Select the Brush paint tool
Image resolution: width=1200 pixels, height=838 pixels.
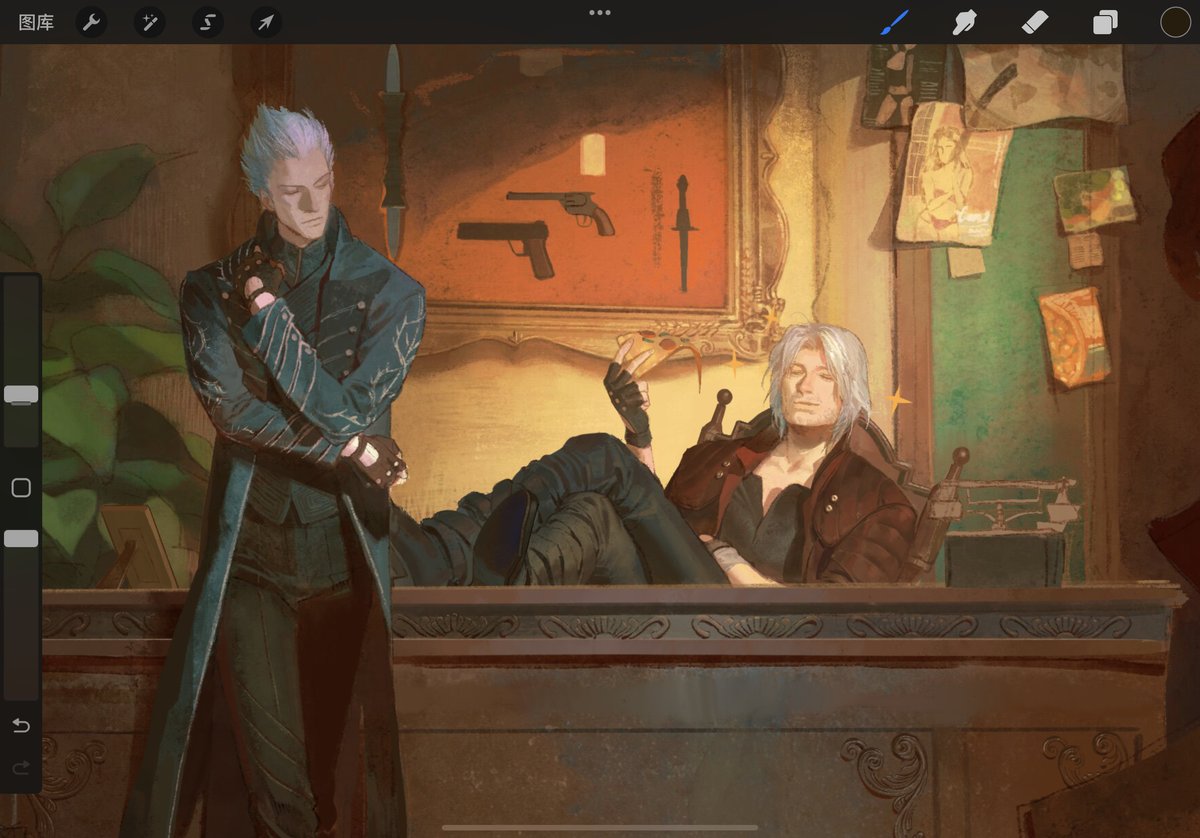(x=894, y=22)
